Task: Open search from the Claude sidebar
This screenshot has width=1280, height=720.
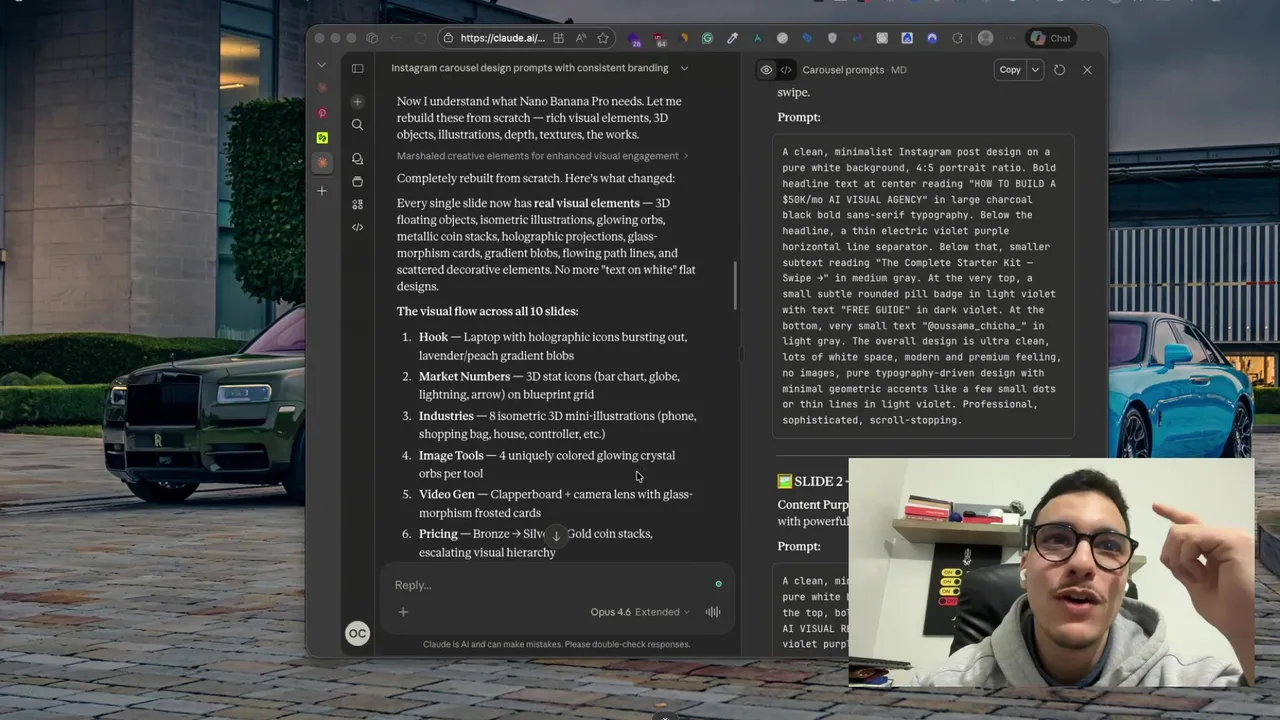Action: (x=357, y=125)
